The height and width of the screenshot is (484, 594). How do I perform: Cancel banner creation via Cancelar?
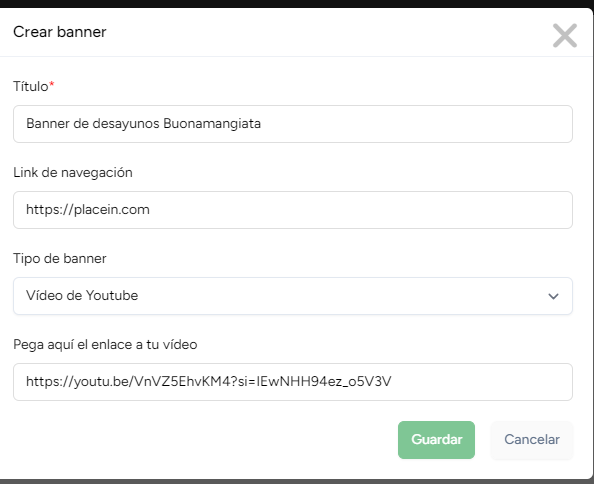point(532,440)
